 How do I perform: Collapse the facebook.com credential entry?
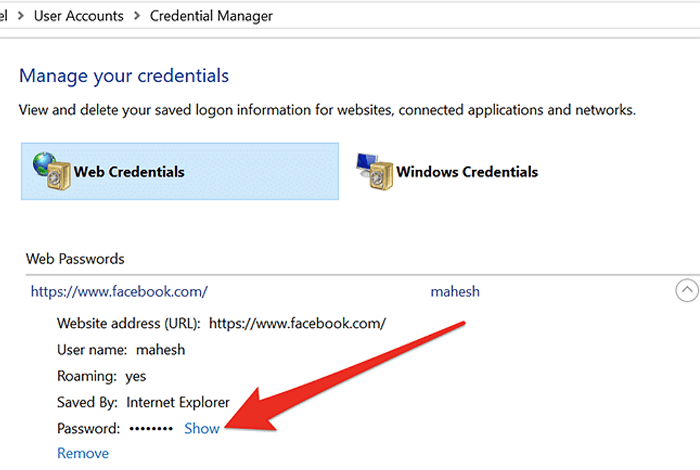687,291
